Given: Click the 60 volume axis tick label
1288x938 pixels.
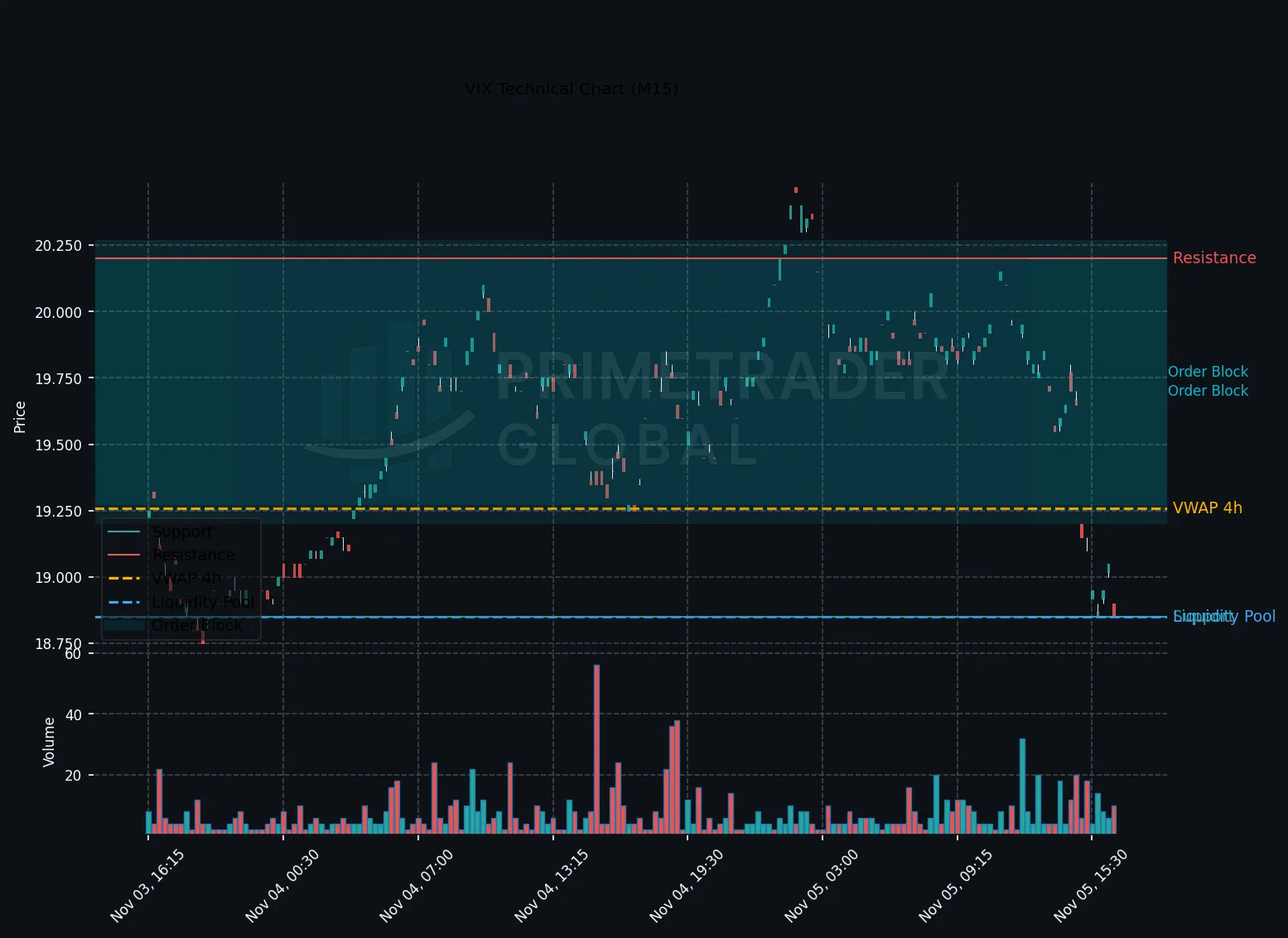Looking at the screenshot, I should [74, 654].
